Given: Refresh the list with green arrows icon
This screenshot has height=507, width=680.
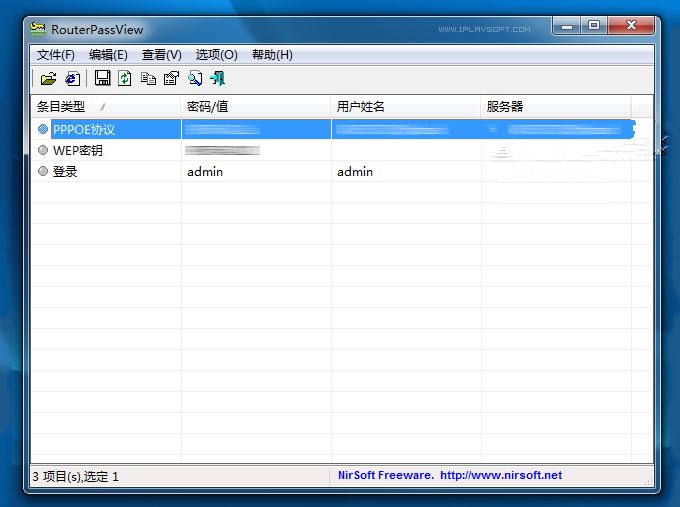Looking at the screenshot, I should (x=125, y=78).
